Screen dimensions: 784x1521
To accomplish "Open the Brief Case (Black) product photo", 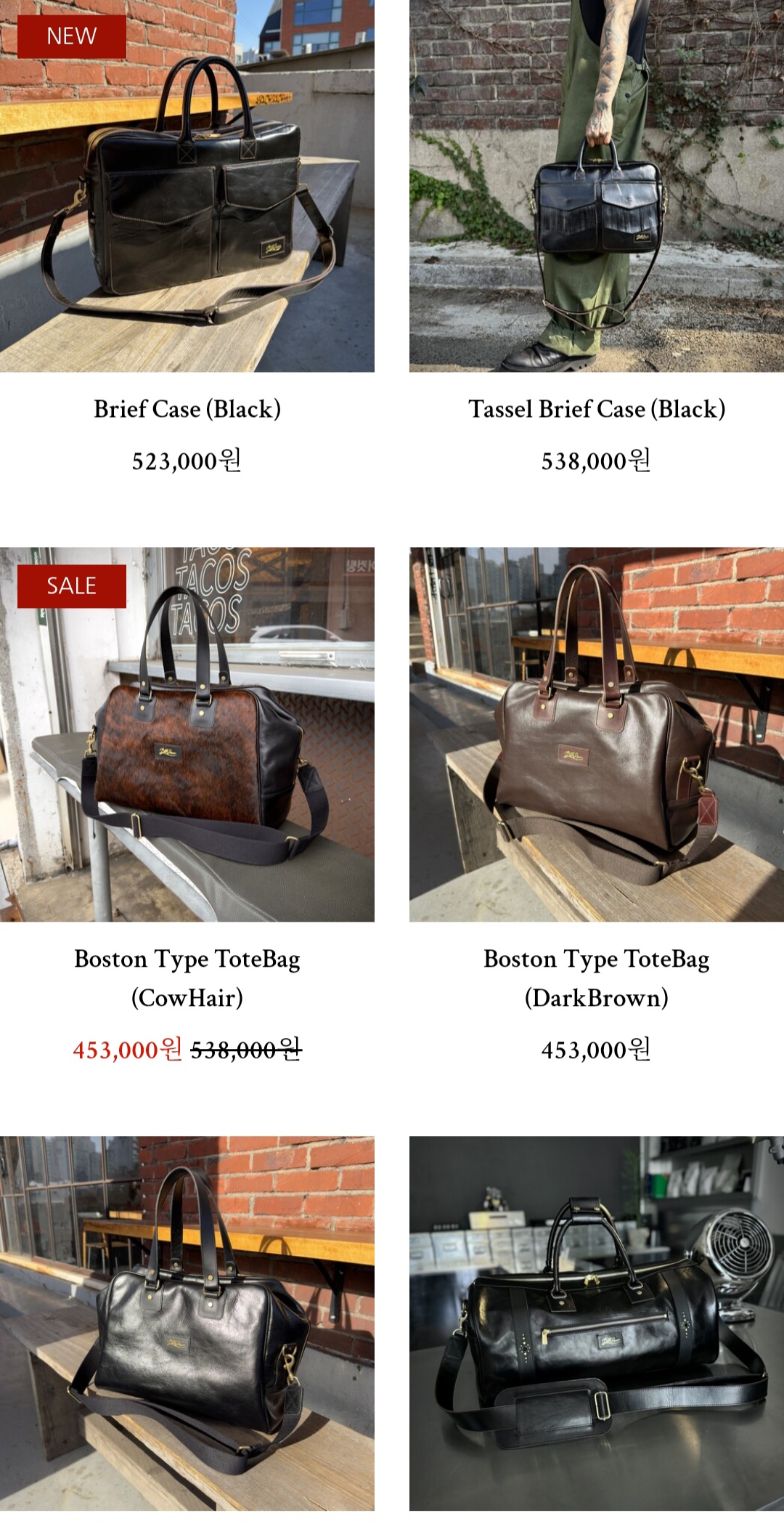I will 187,186.
